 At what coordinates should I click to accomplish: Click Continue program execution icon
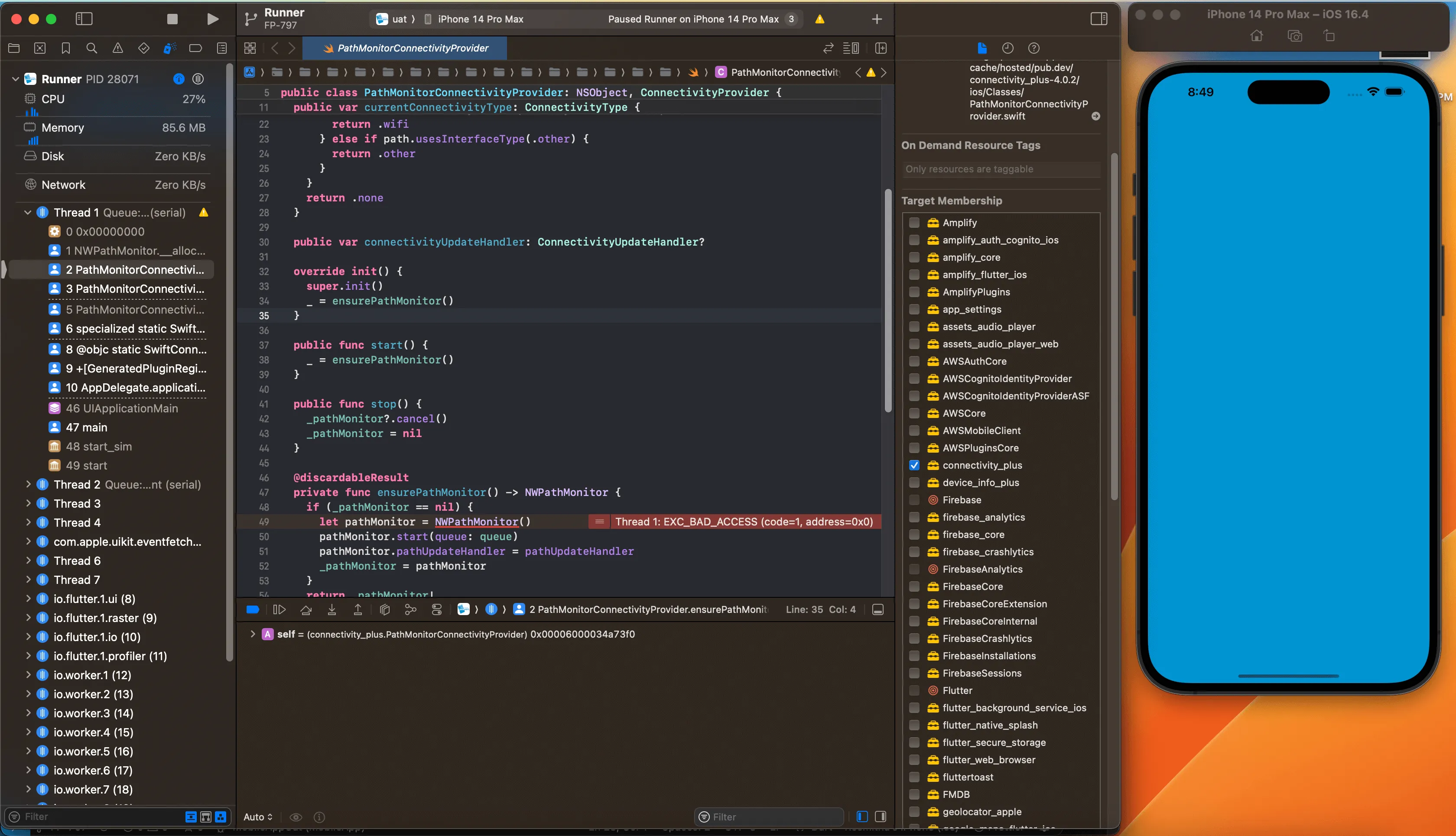(279, 610)
